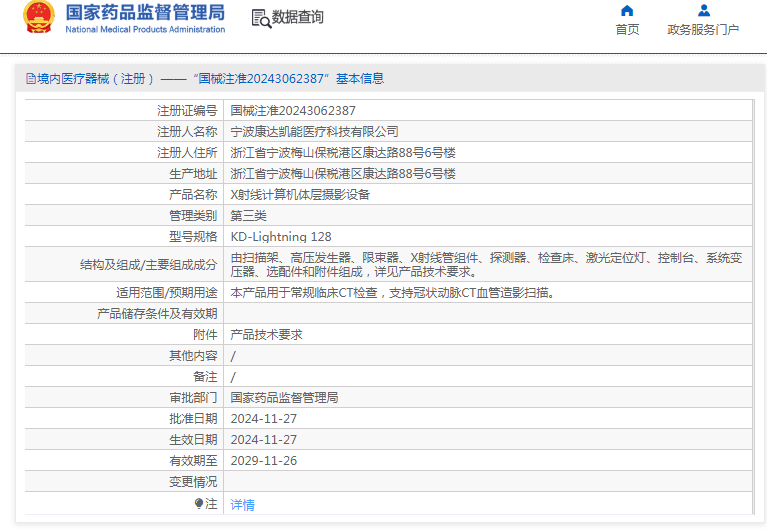
Task: Click the 产品名称 row label
Action: (193, 195)
